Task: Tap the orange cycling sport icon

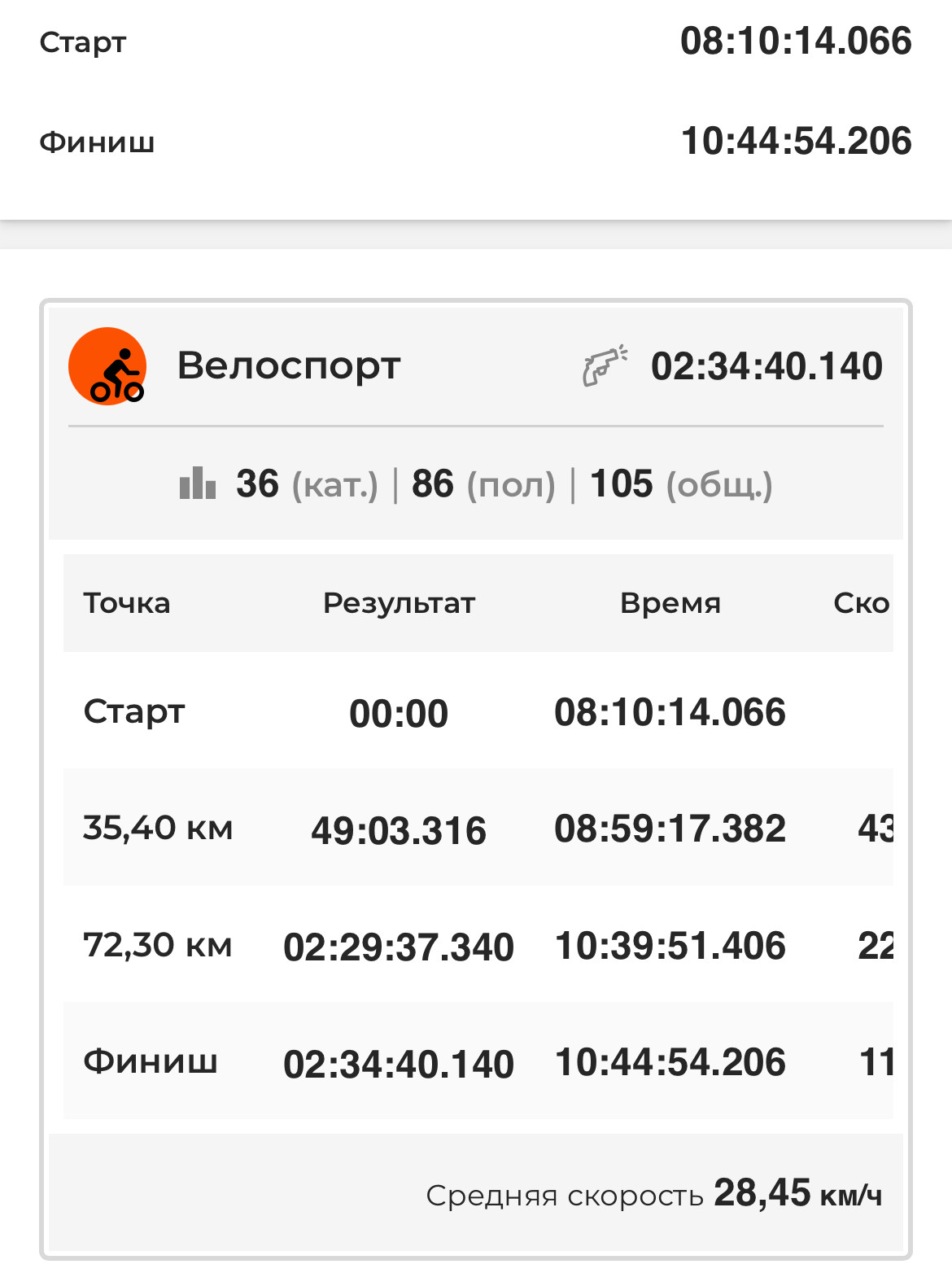Action: (x=107, y=366)
